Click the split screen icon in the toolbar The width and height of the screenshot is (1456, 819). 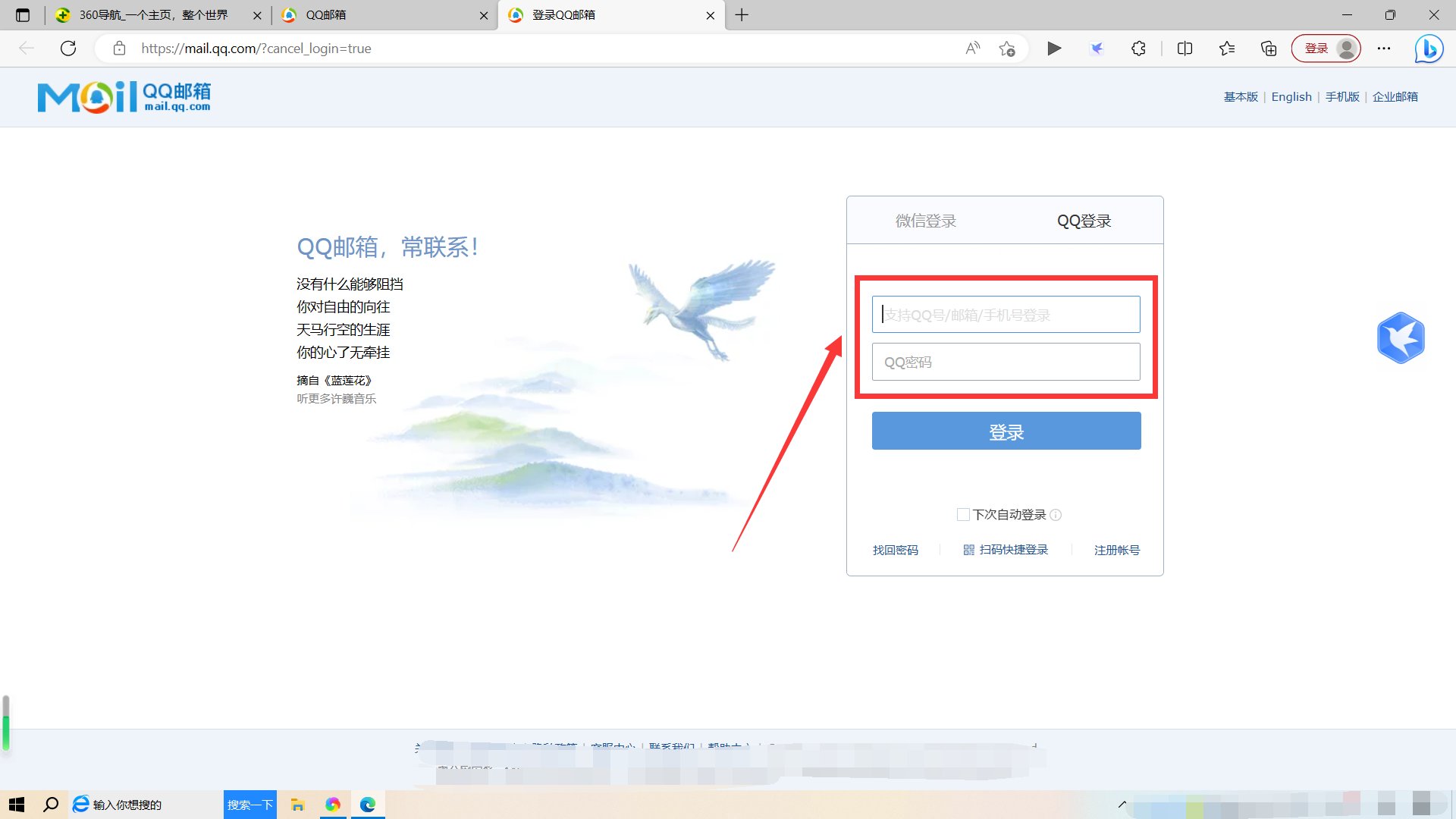pyautogui.click(x=1184, y=48)
